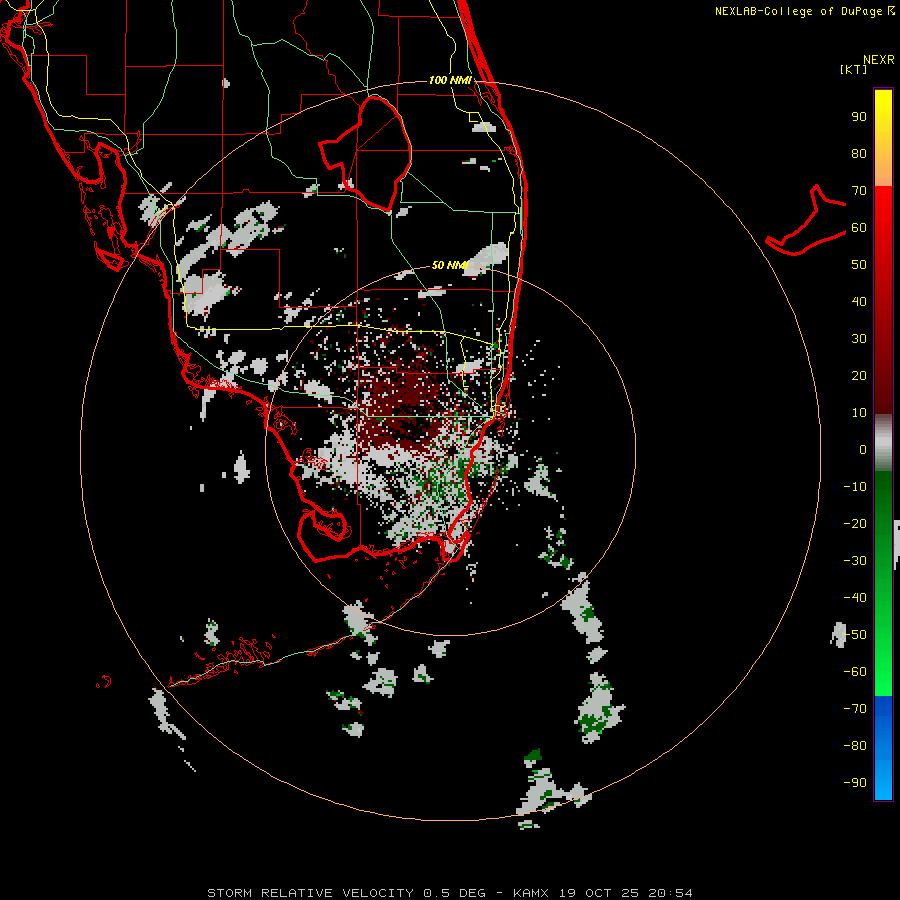
Task: Click the [KT] units label
Action: pyautogui.click(x=853, y=69)
